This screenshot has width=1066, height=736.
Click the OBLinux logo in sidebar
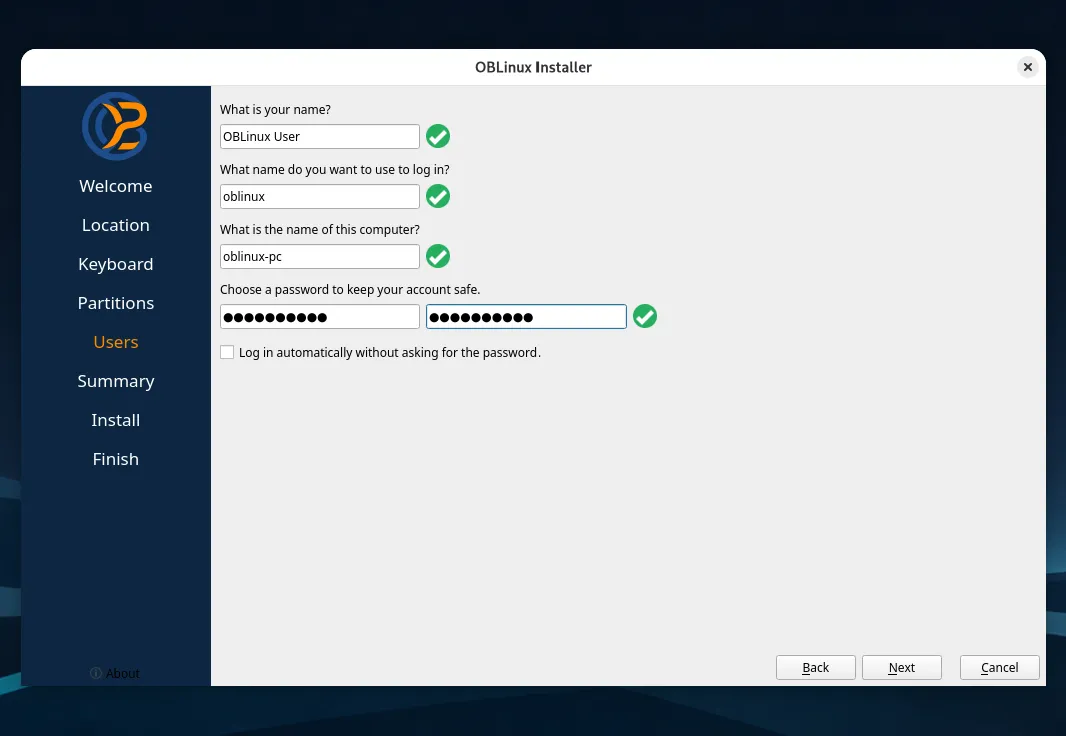(x=115, y=126)
